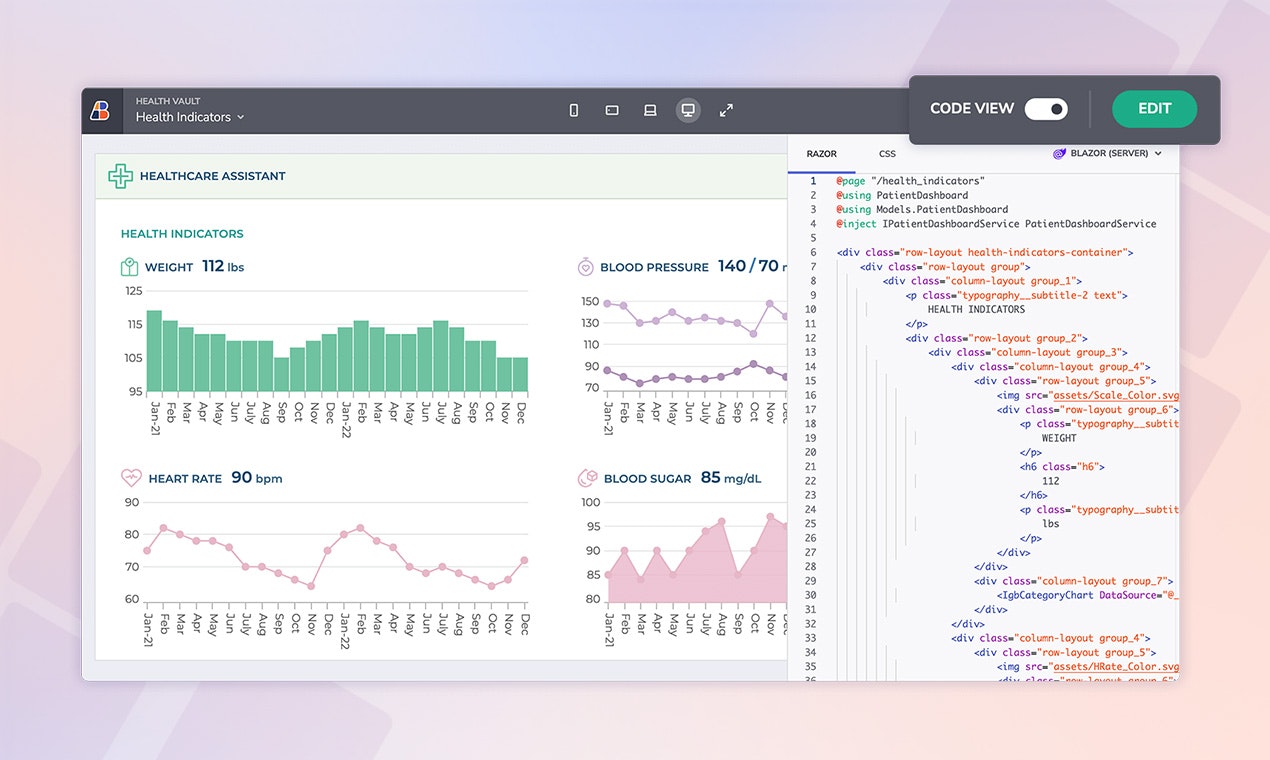Switch to the RAZOR tab

822,154
